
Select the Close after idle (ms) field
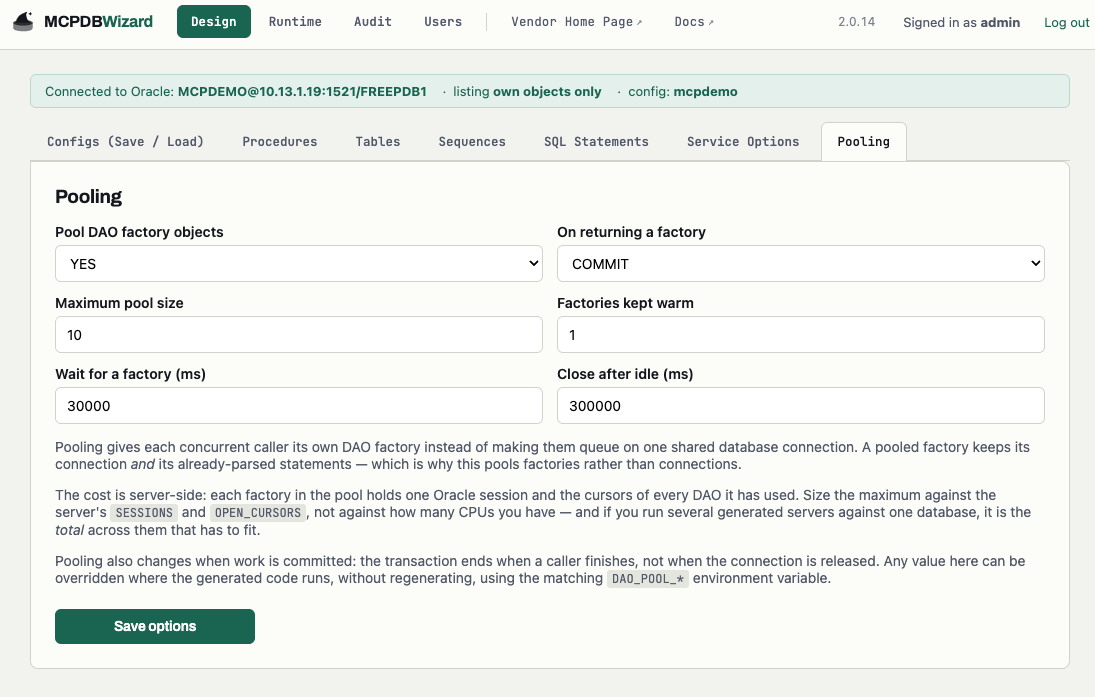(800, 406)
